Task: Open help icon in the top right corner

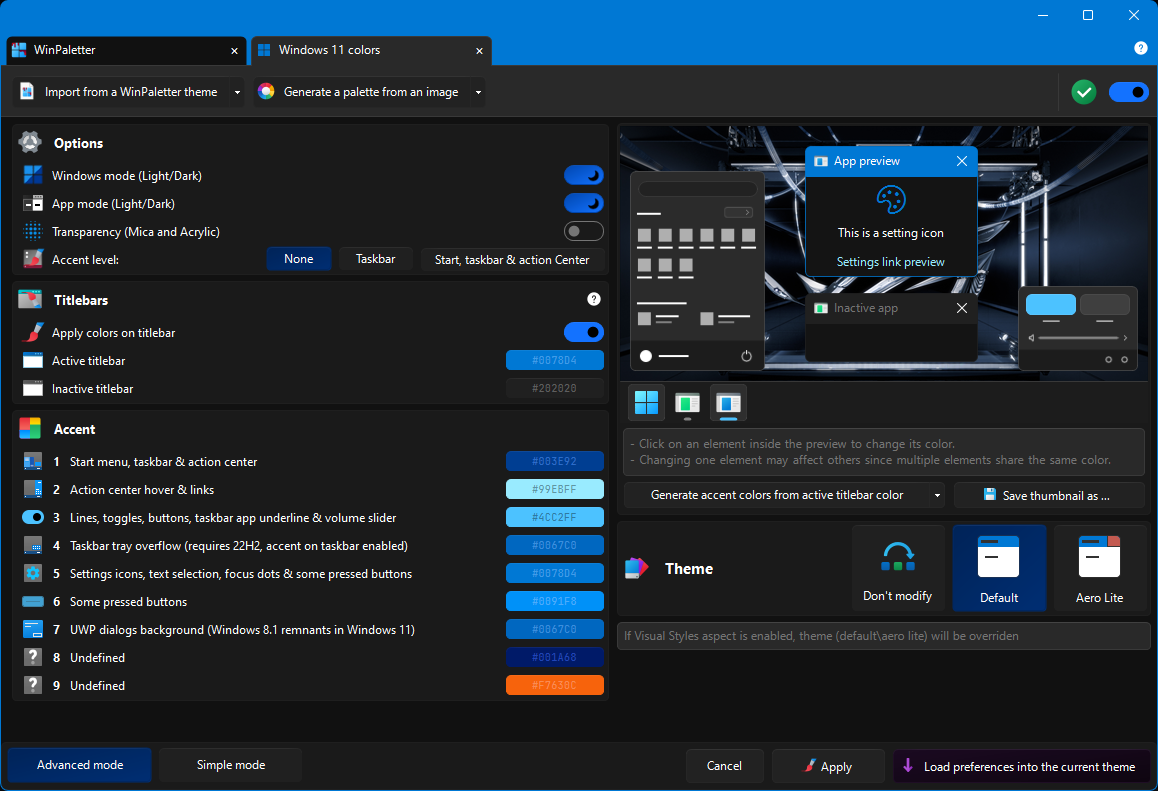Action: pyautogui.click(x=1140, y=48)
